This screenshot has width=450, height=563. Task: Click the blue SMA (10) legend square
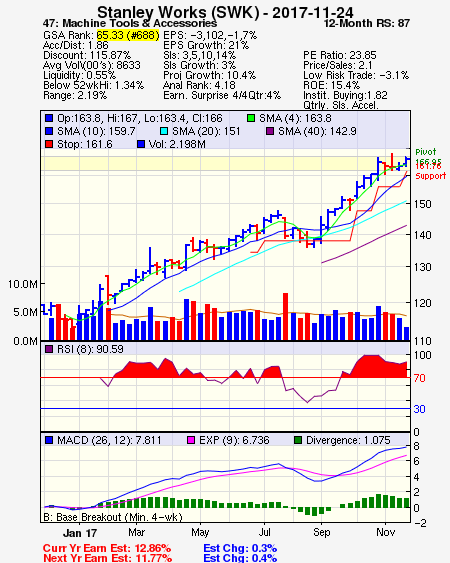(x=49, y=131)
